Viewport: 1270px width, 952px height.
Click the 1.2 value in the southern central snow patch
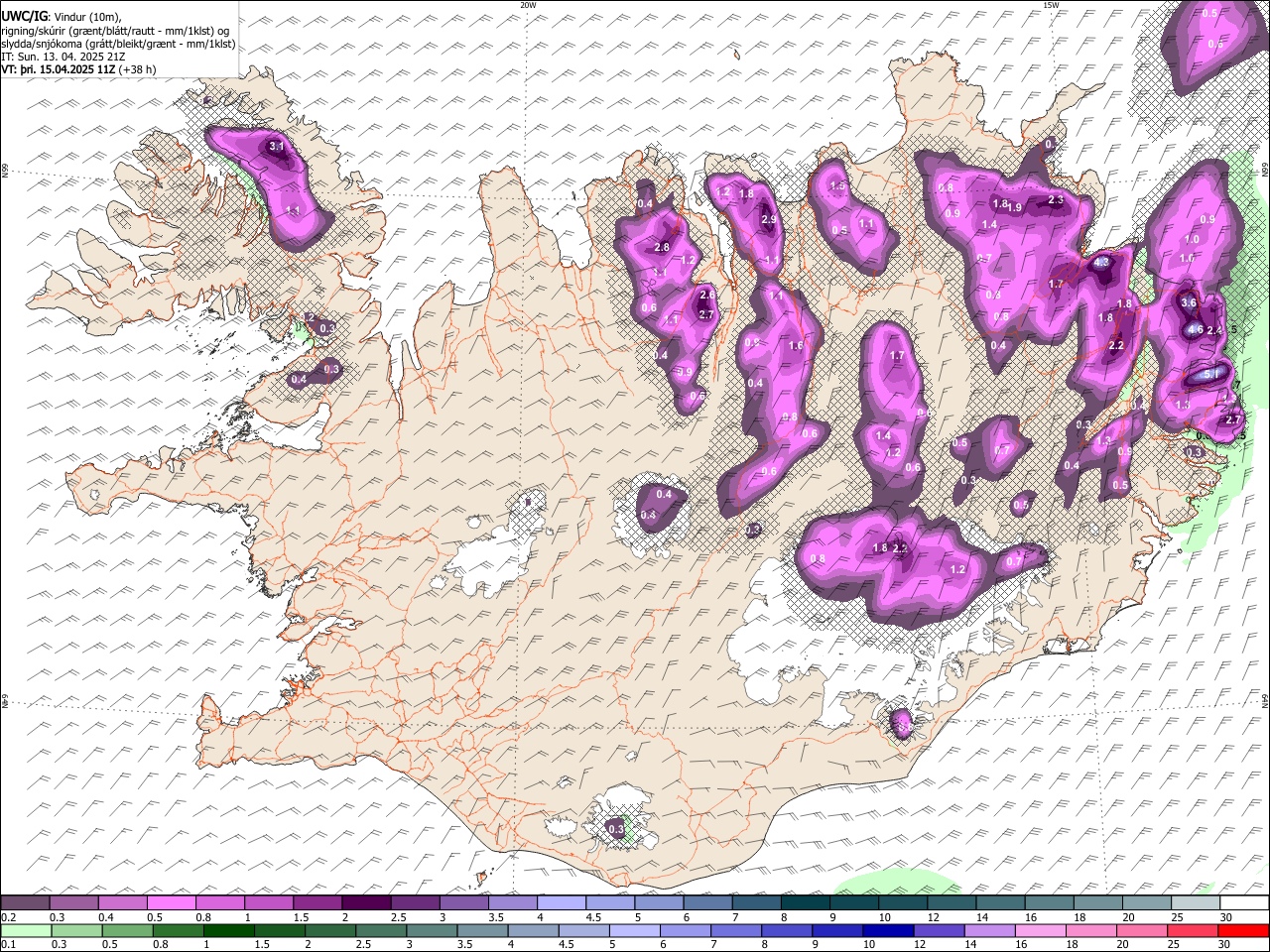click(x=957, y=569)
